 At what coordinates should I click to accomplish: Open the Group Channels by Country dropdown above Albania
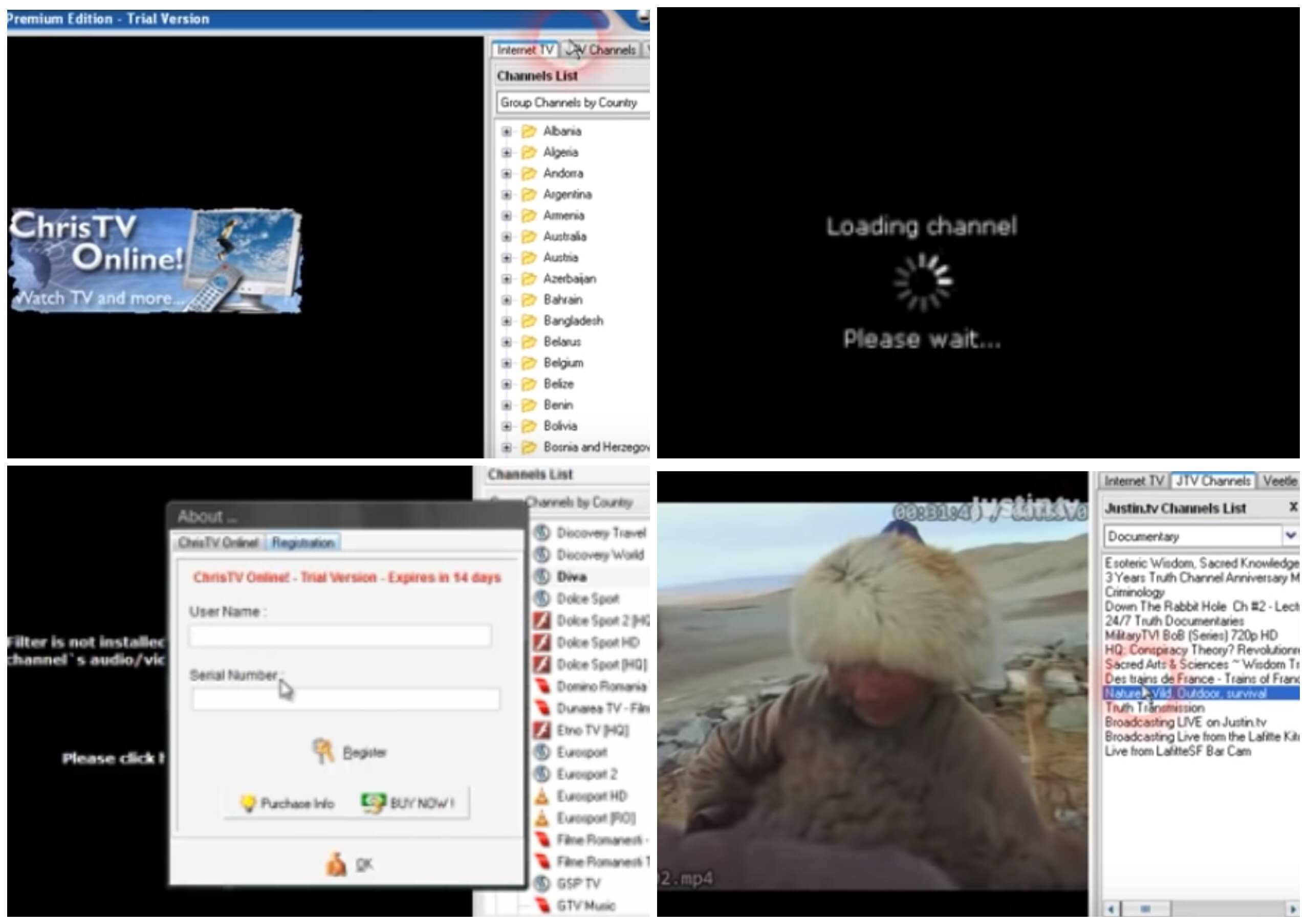pos(573,103)
